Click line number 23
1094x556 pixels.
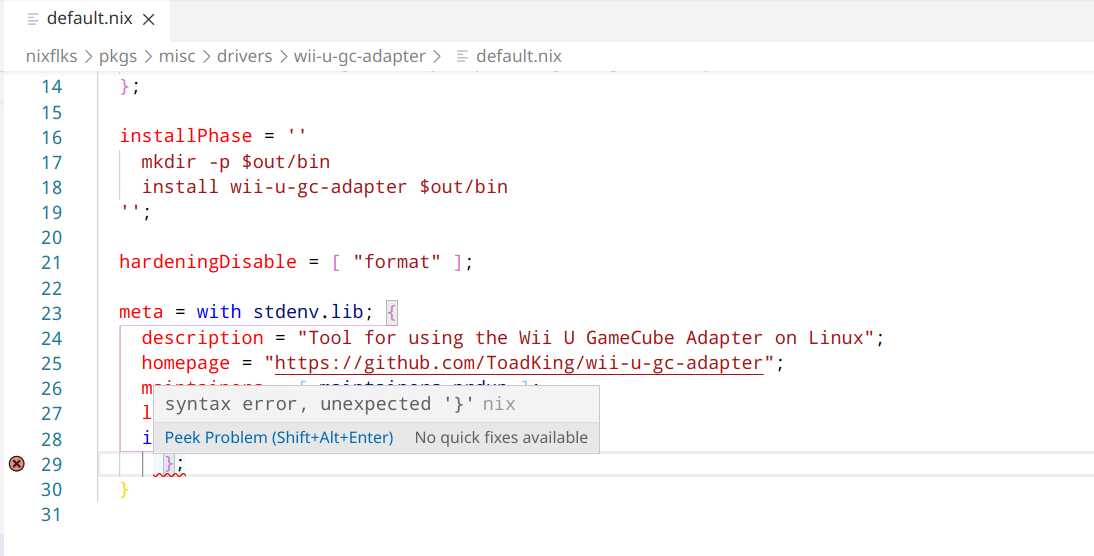pyautogui.click(x=51, y=313)
